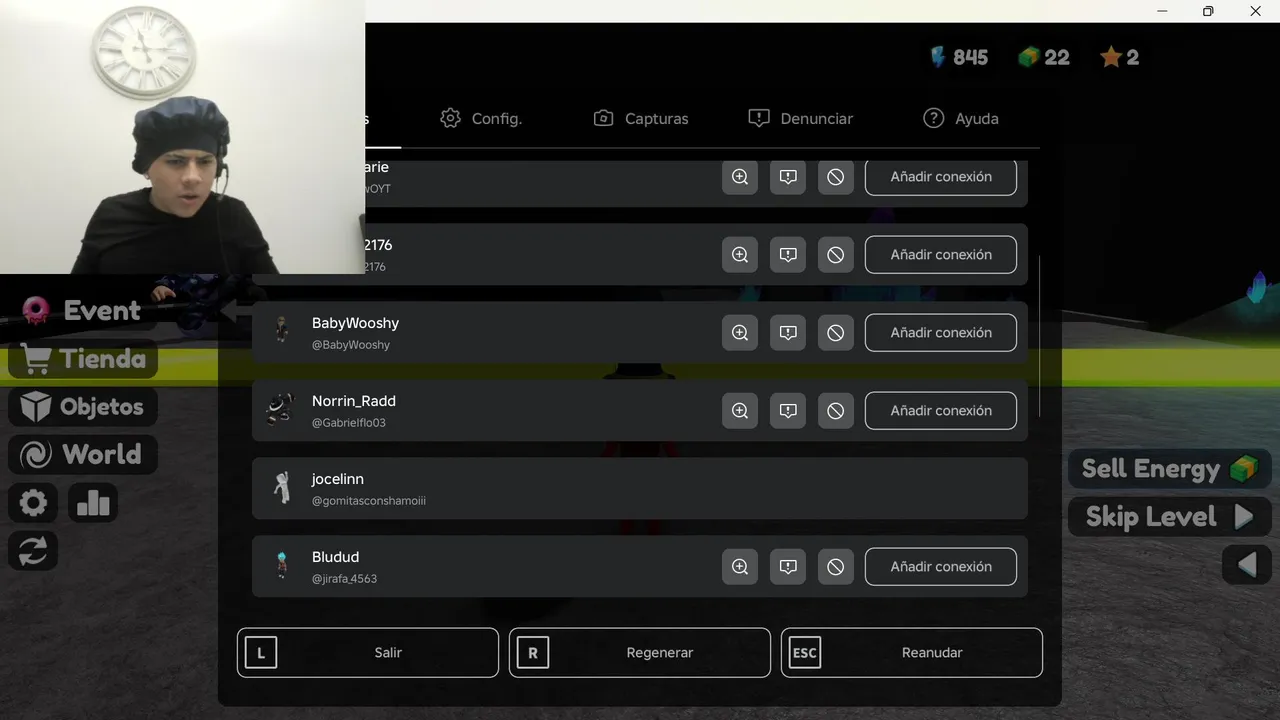Add connection with Norrin_Radd
Screen dimensions: 1280x720
pyautogui.click(x=941, y=411)
